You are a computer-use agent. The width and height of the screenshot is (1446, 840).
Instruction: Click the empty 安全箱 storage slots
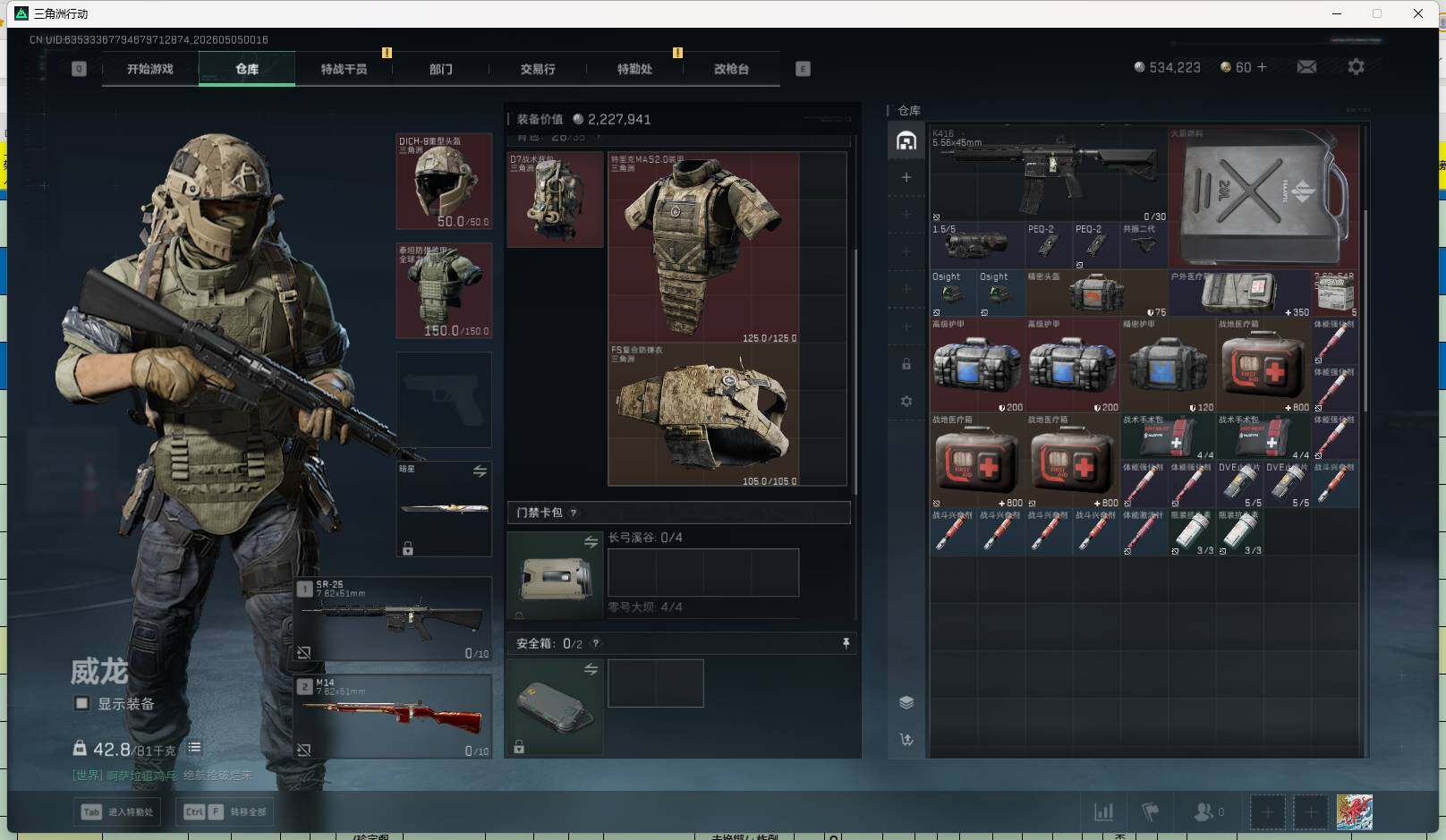pyautogui.click(x=656, y=683)
